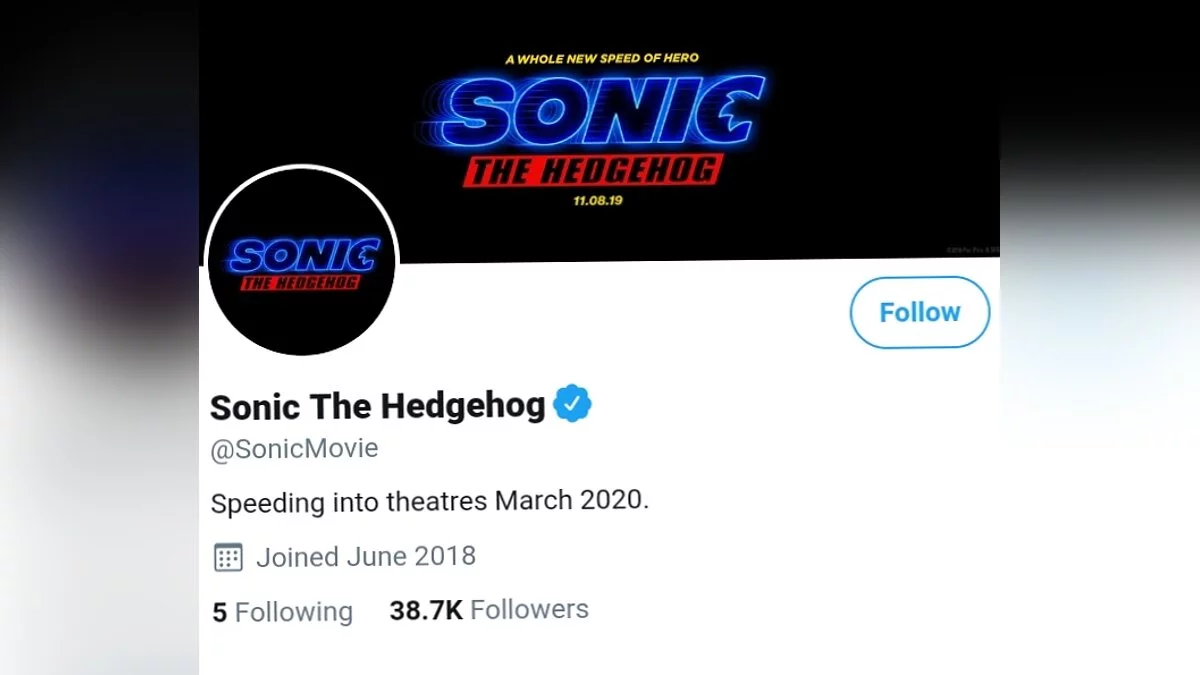
Task: Open the 5 Following list
Action: click(282, 611)
